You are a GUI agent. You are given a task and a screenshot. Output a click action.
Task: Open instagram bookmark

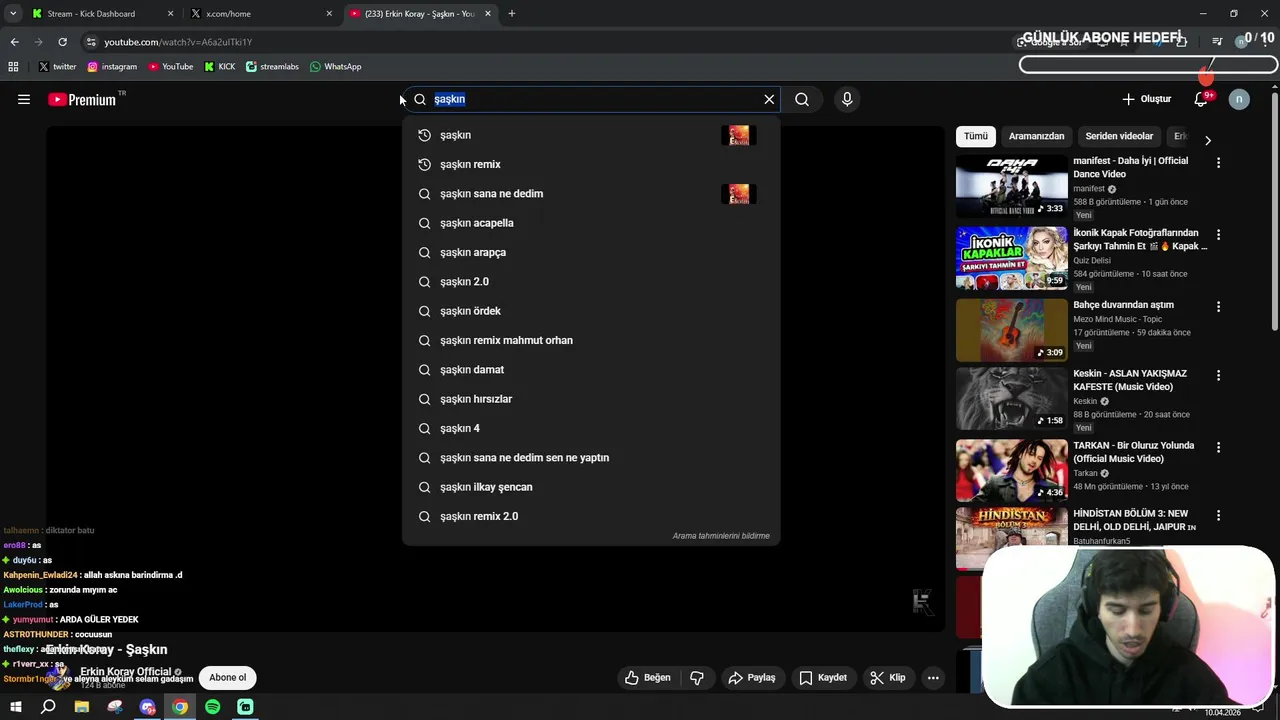[112, 67]
